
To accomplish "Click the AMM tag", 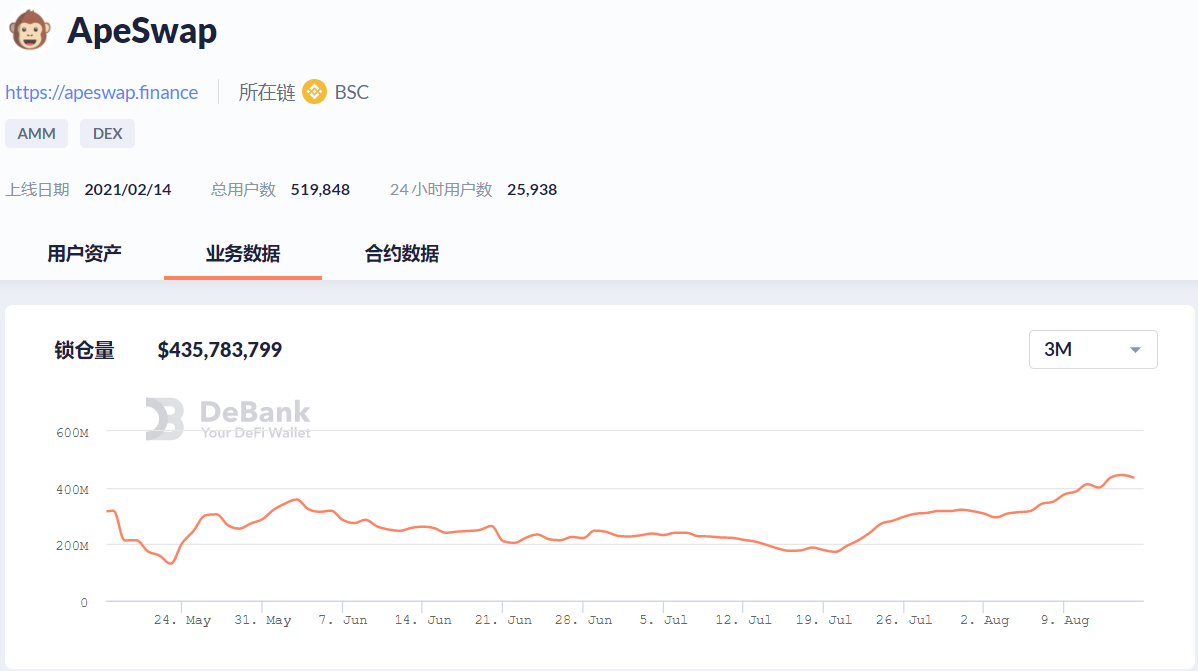I will coord(37,134).
